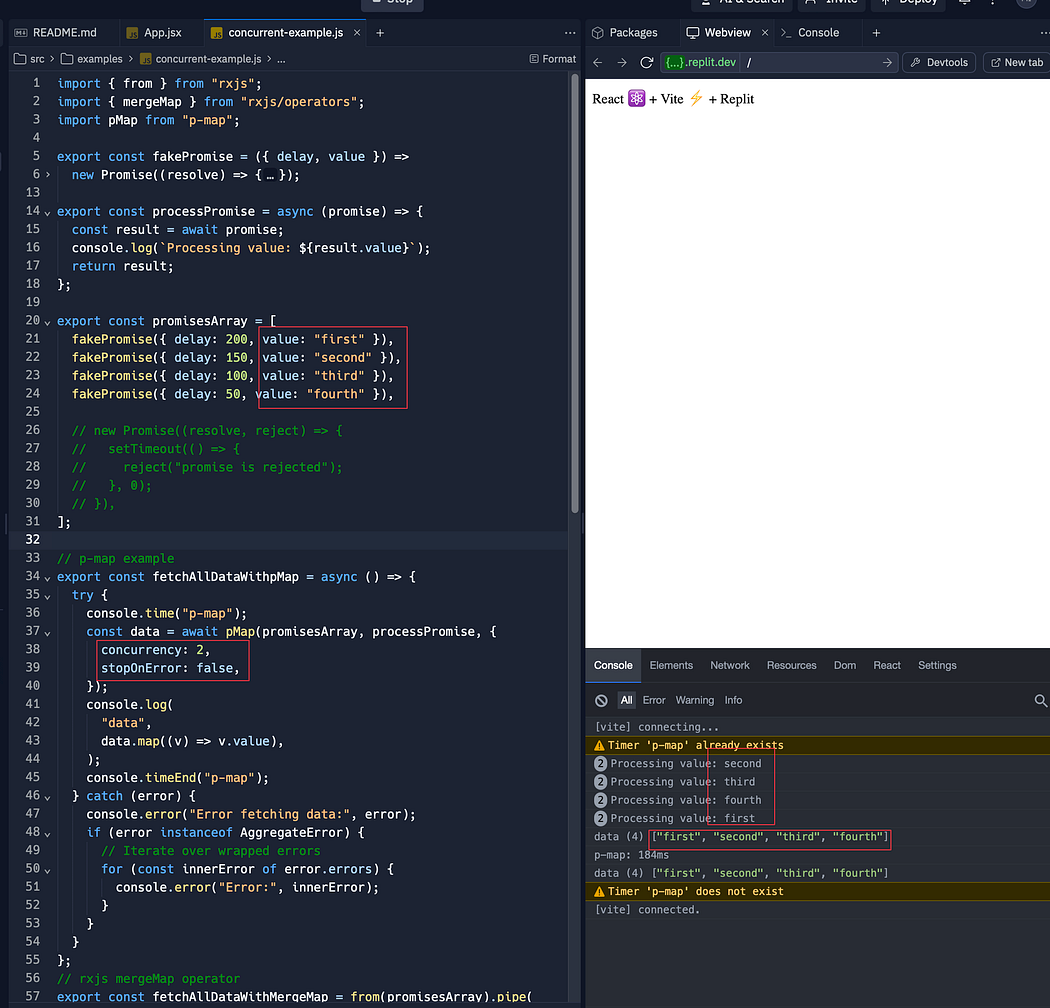1050x1008 pixels.
Task: Open devtools Dom tab
Action: (844, 665)
